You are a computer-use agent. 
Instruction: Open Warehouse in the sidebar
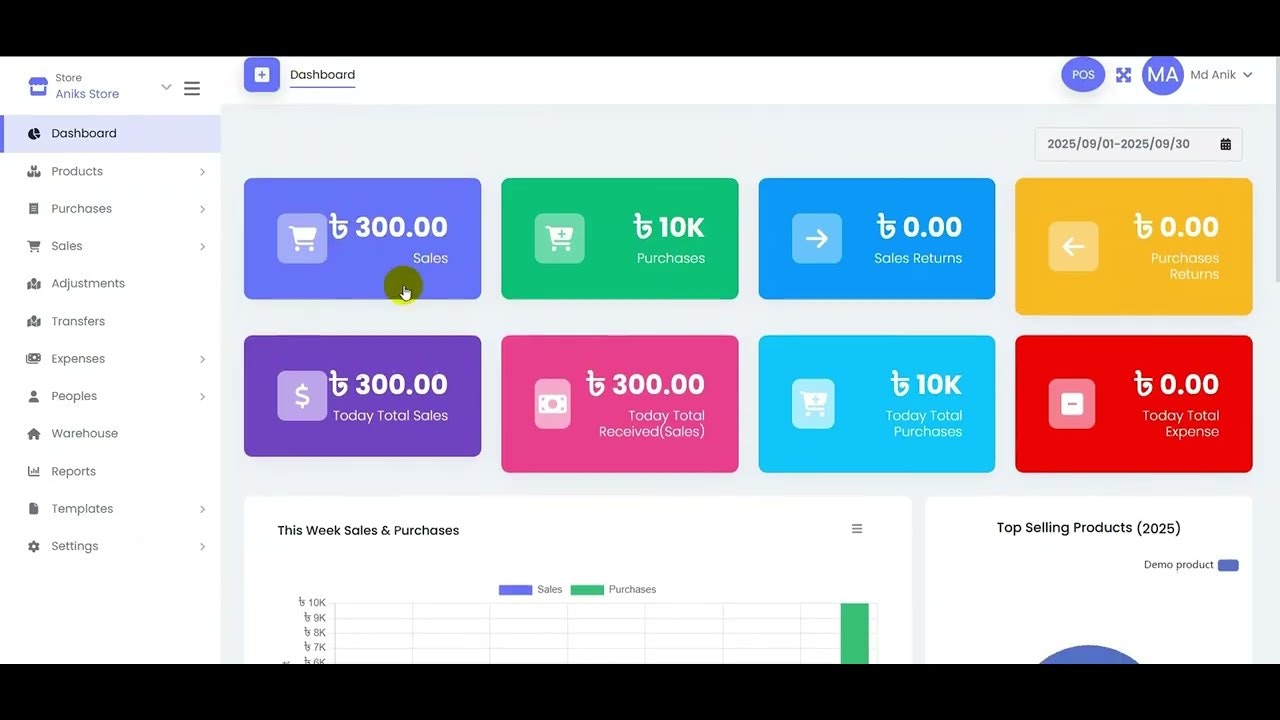[x=110, y=433]
